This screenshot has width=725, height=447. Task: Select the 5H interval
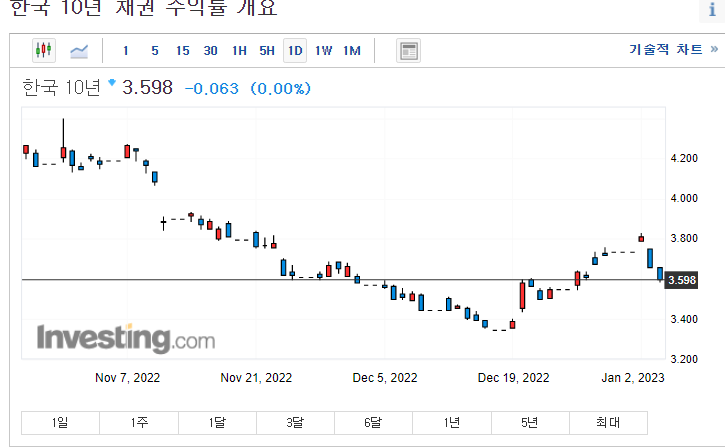(267, 50)
